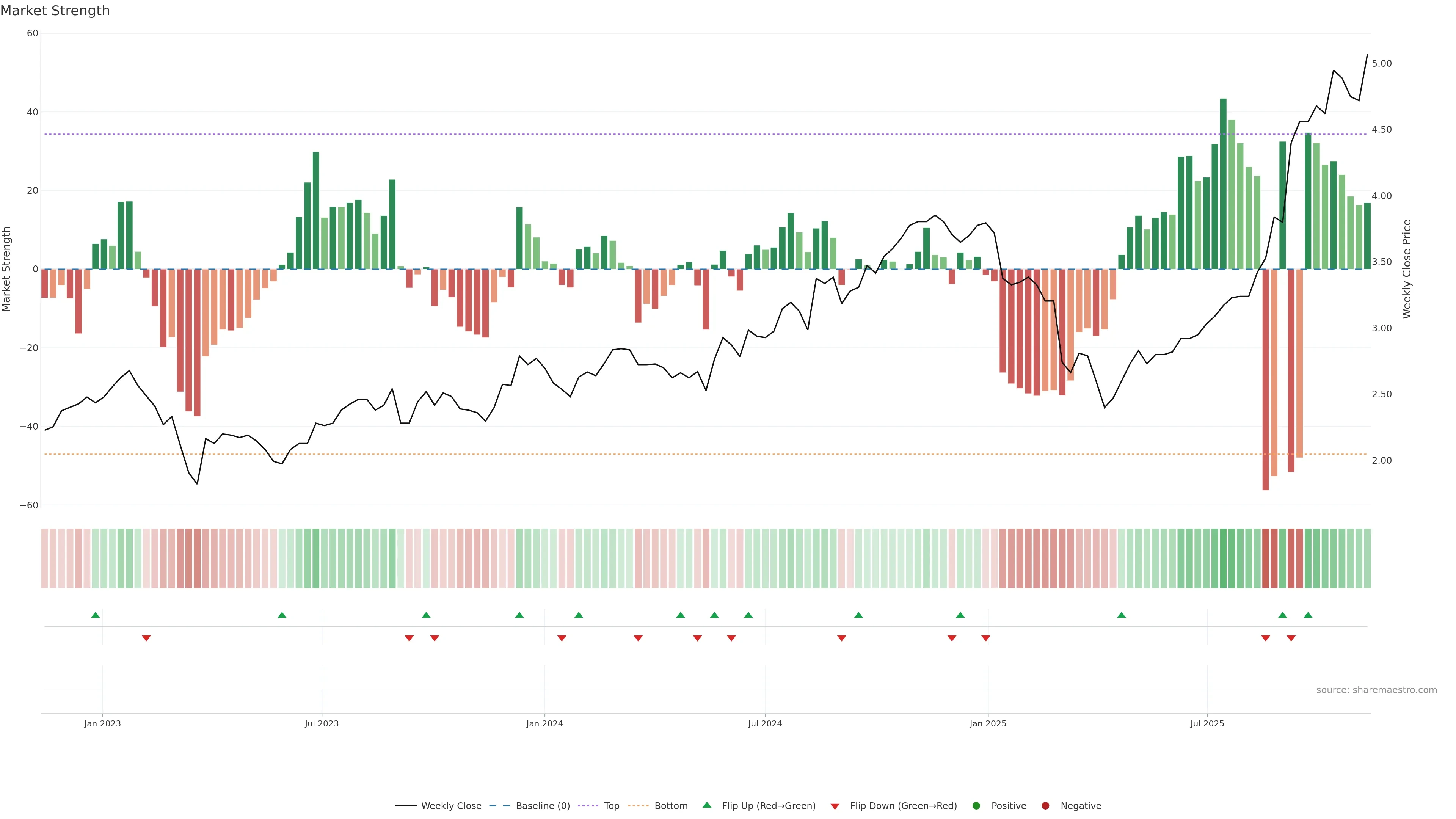Select the first green flip-up triangle marker

click(x=96, y=615)
